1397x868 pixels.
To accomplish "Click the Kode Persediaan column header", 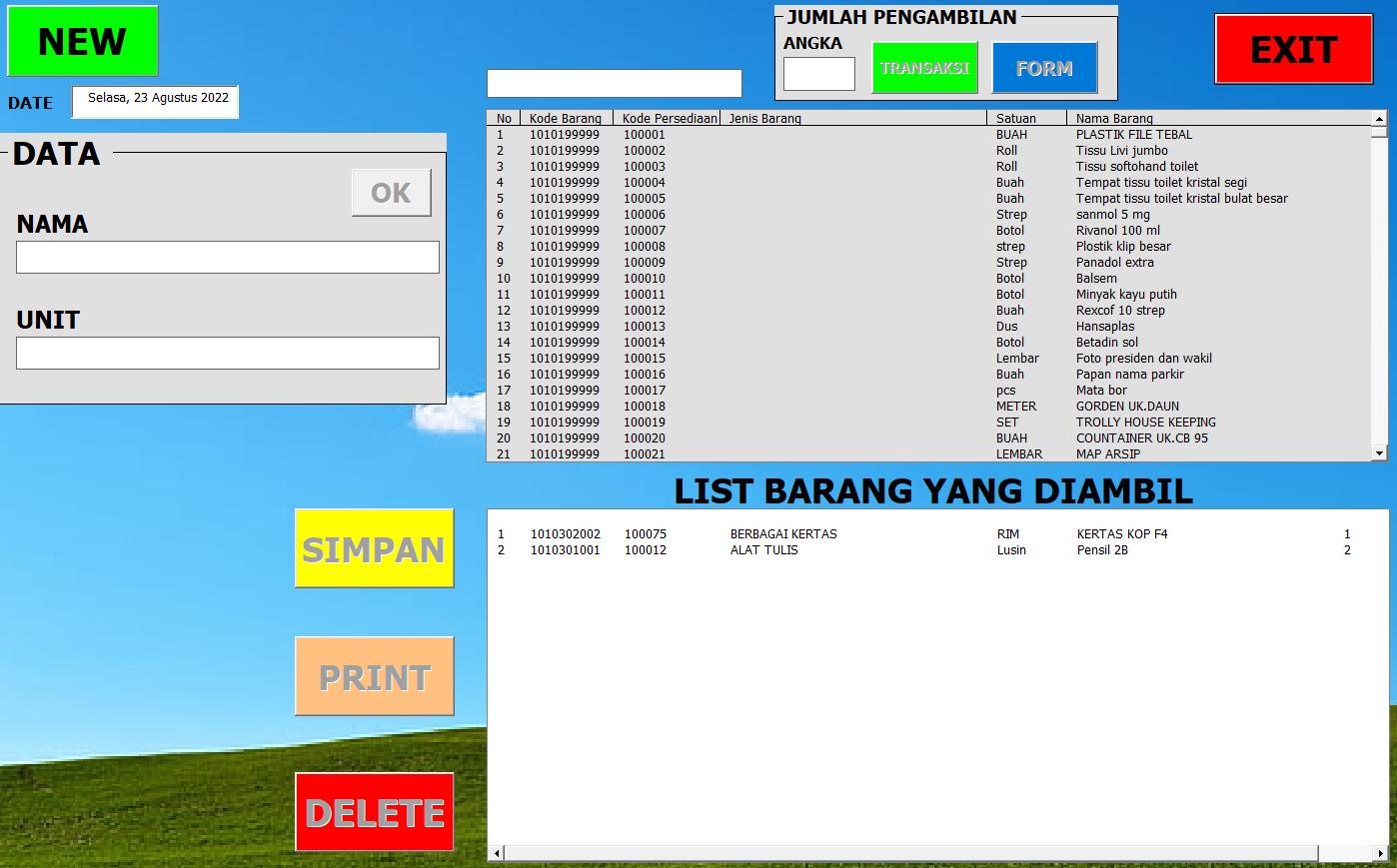I will (x=667, y=118).
